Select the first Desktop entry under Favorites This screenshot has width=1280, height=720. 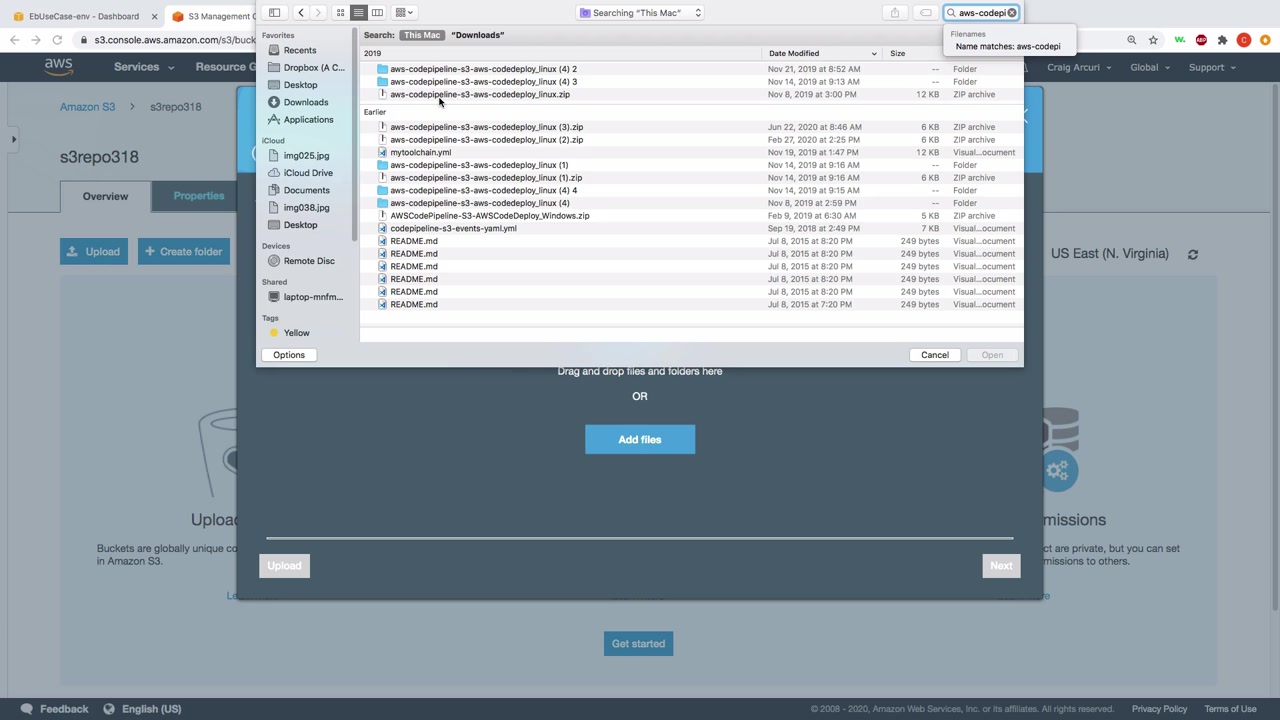(300, 85)
